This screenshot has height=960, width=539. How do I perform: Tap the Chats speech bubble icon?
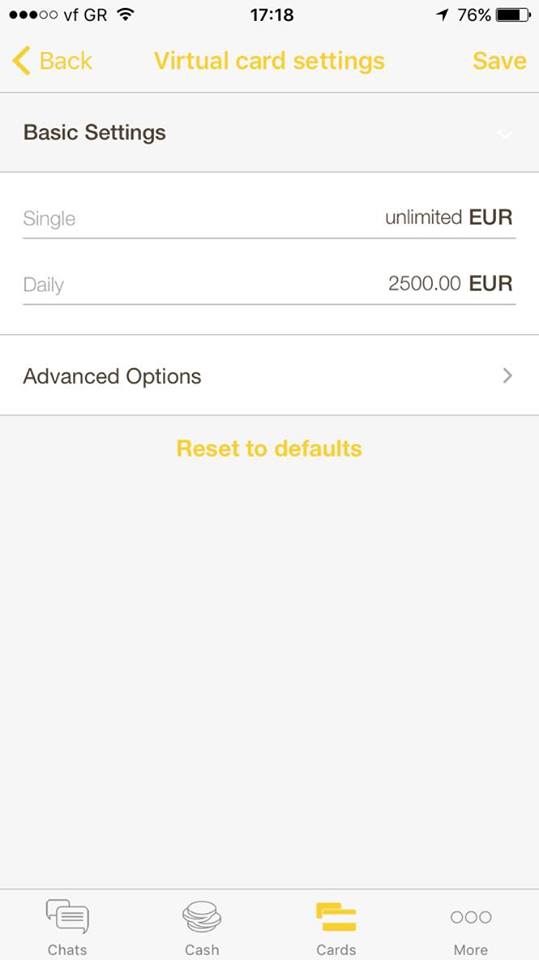pyautogui.click(x=67, y=916)
